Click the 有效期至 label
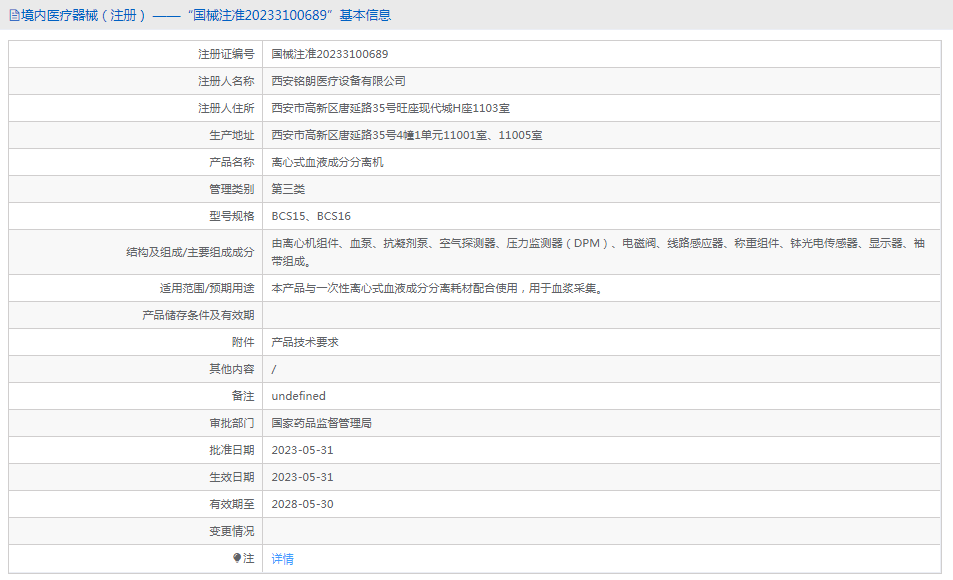 [232, 504]
